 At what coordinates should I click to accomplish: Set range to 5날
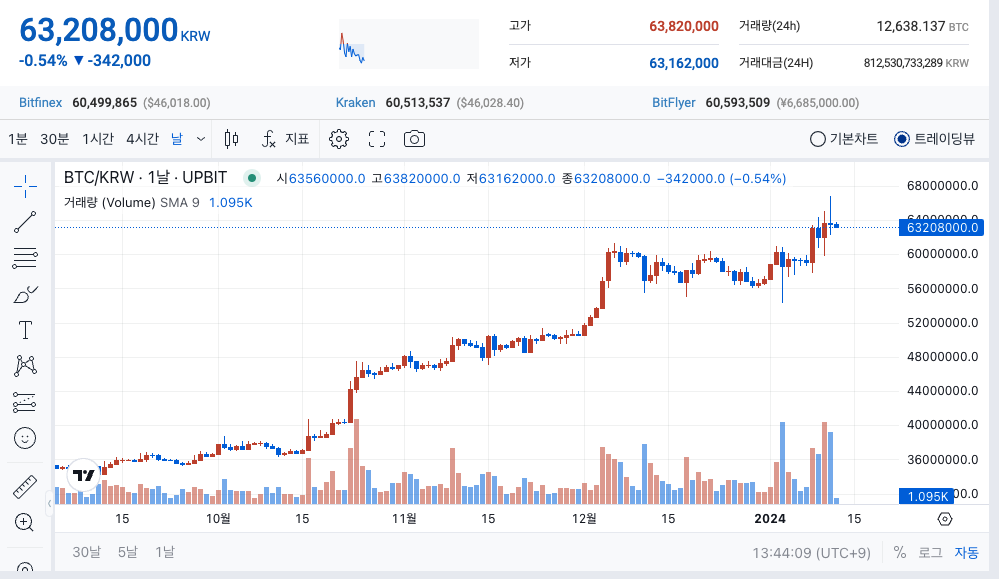(x=127, y=552)
